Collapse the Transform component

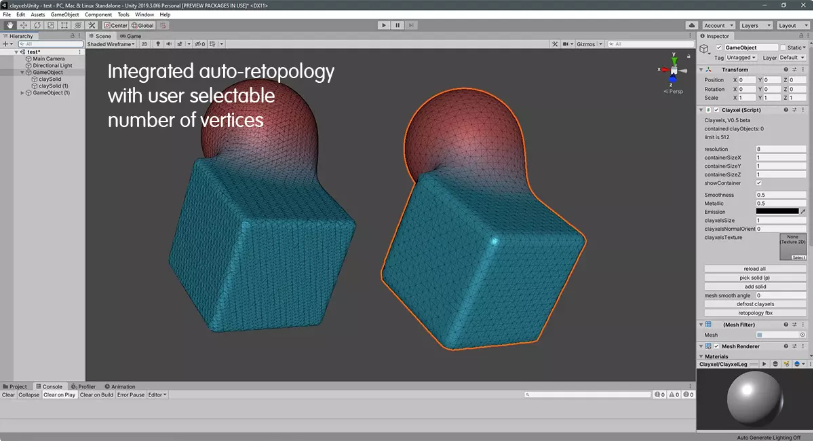click(x=701, y=69)
